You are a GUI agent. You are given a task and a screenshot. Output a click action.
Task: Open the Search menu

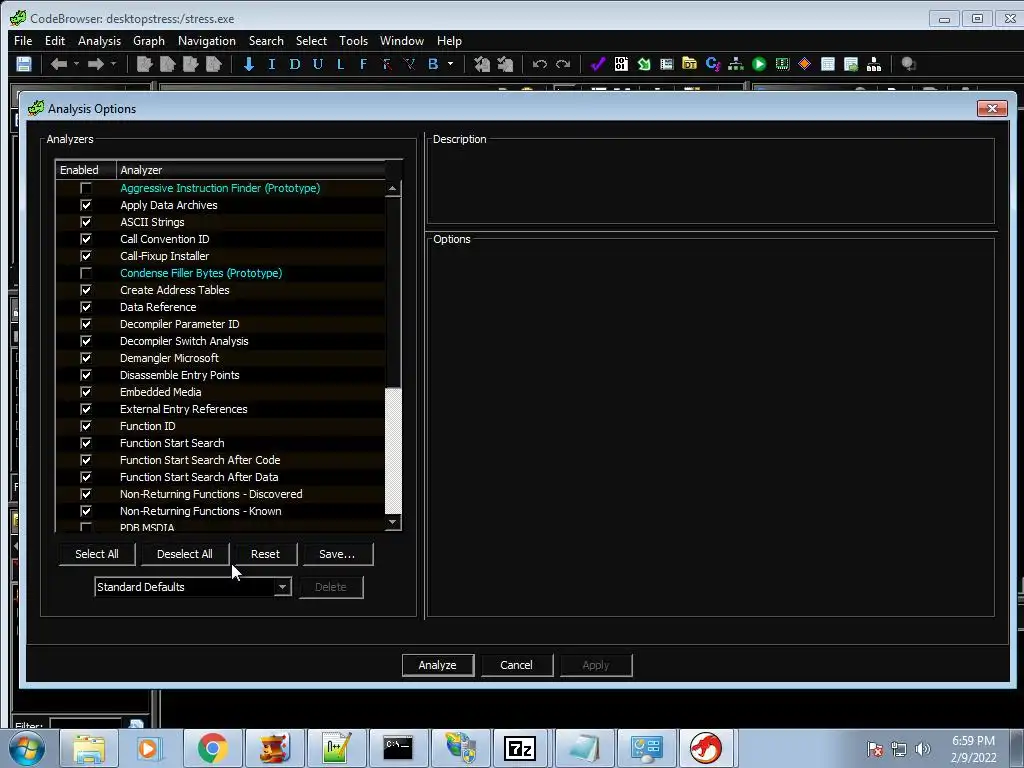(266, 40)
